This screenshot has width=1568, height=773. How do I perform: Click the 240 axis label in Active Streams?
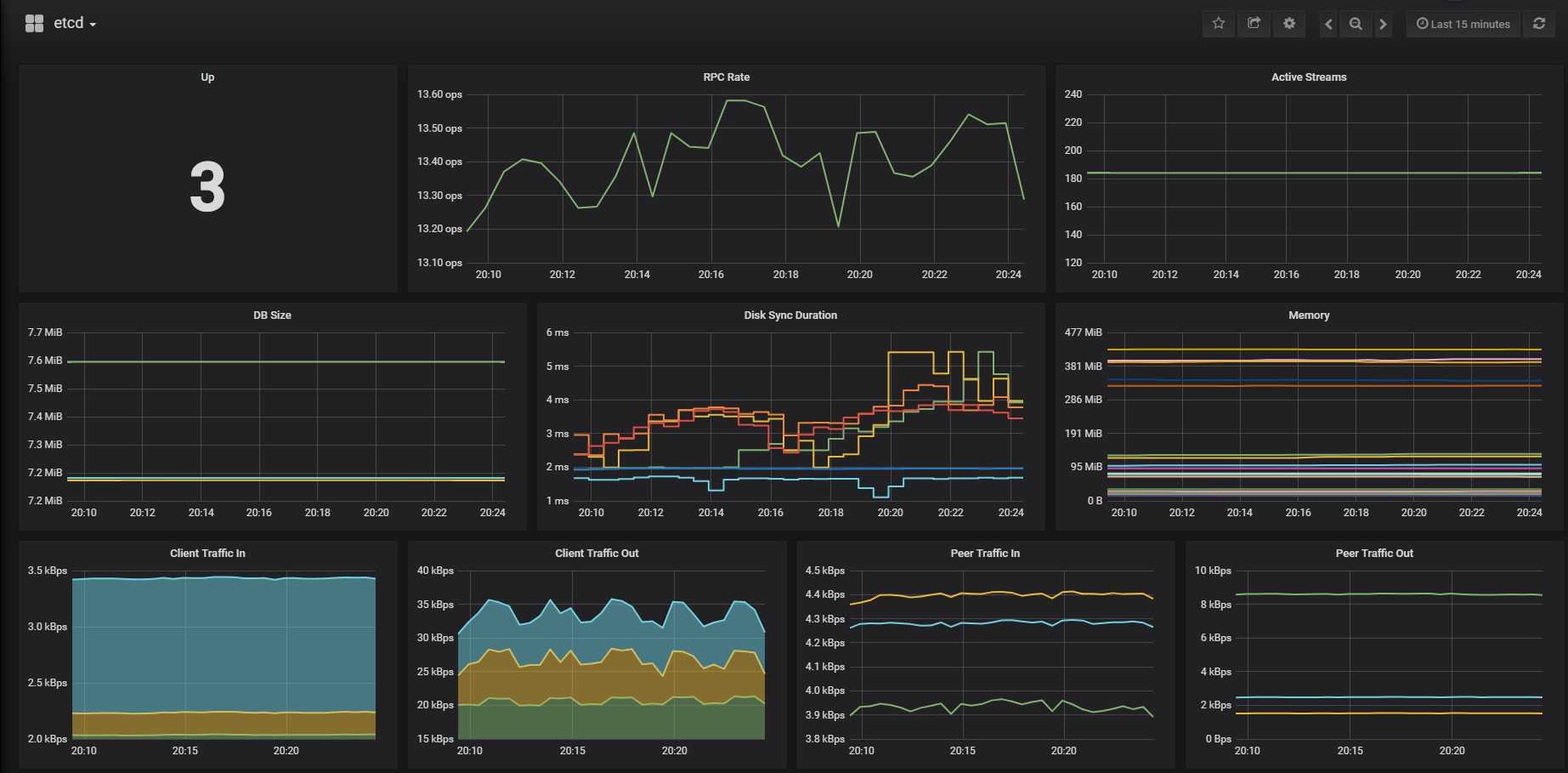point(1073,94)
